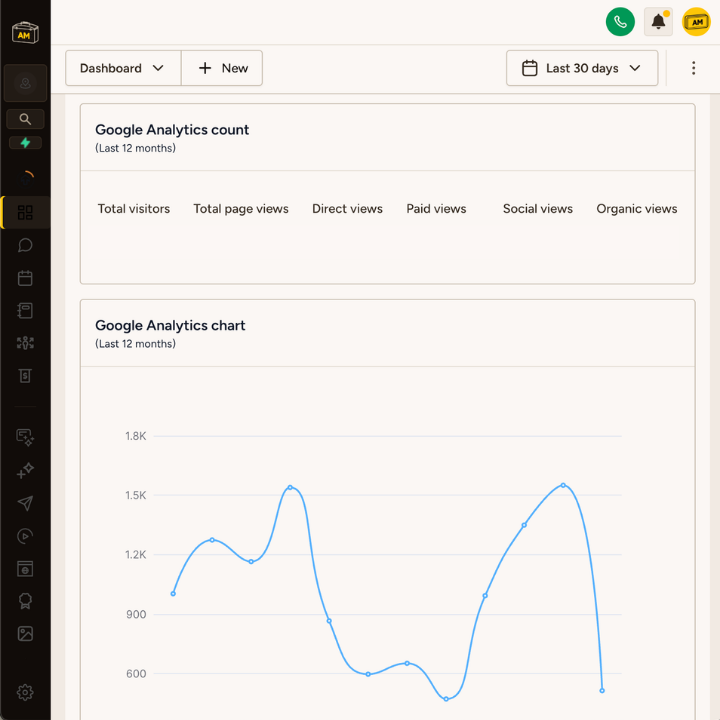Open the payments invoice dollar icon

click(25, 376)
